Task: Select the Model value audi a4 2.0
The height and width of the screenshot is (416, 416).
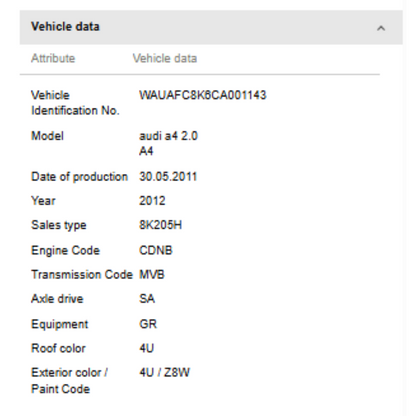Action: [x=168, y=136]
